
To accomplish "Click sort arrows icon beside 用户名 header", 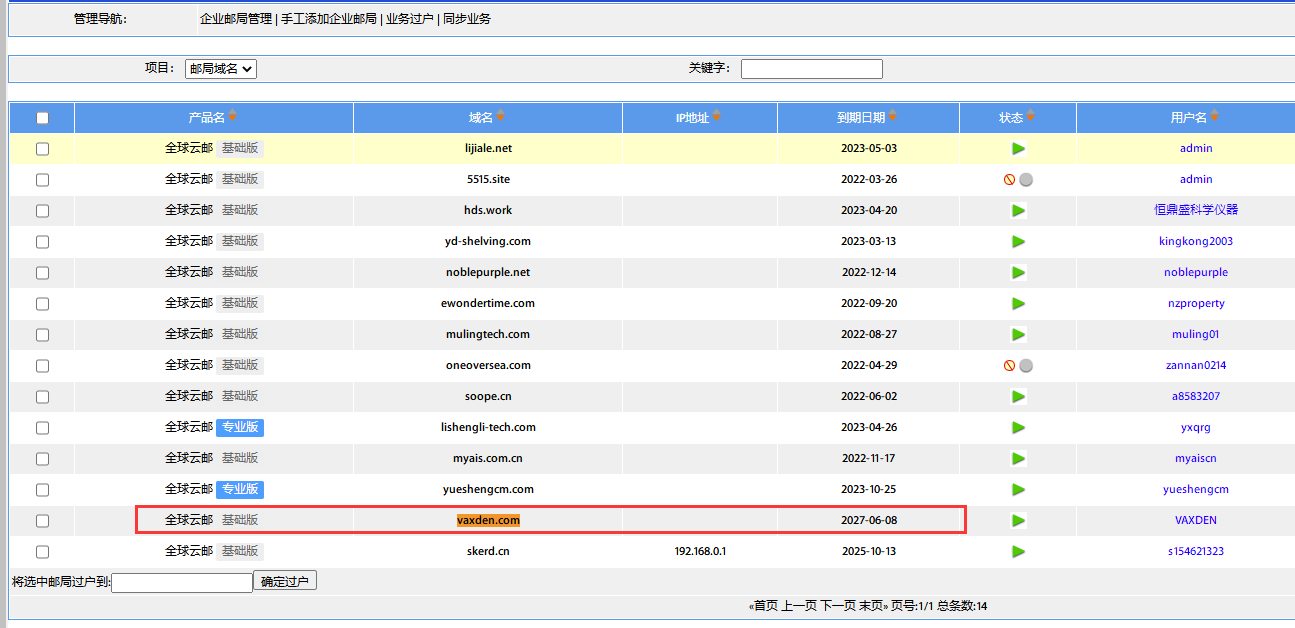I will tap(1214, 117).
